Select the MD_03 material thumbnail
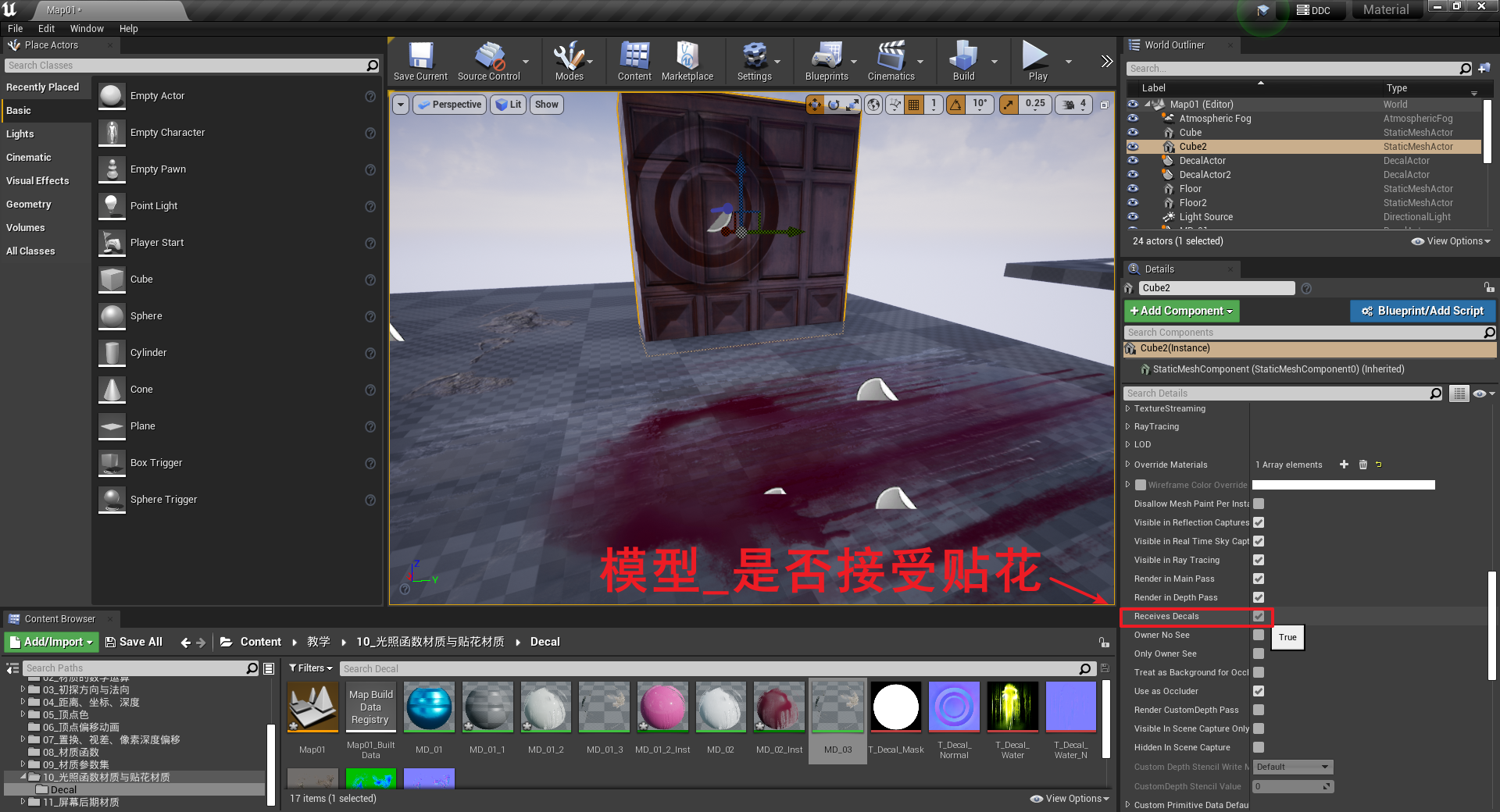Screen dimensions: 1500x812 [837, 707]
